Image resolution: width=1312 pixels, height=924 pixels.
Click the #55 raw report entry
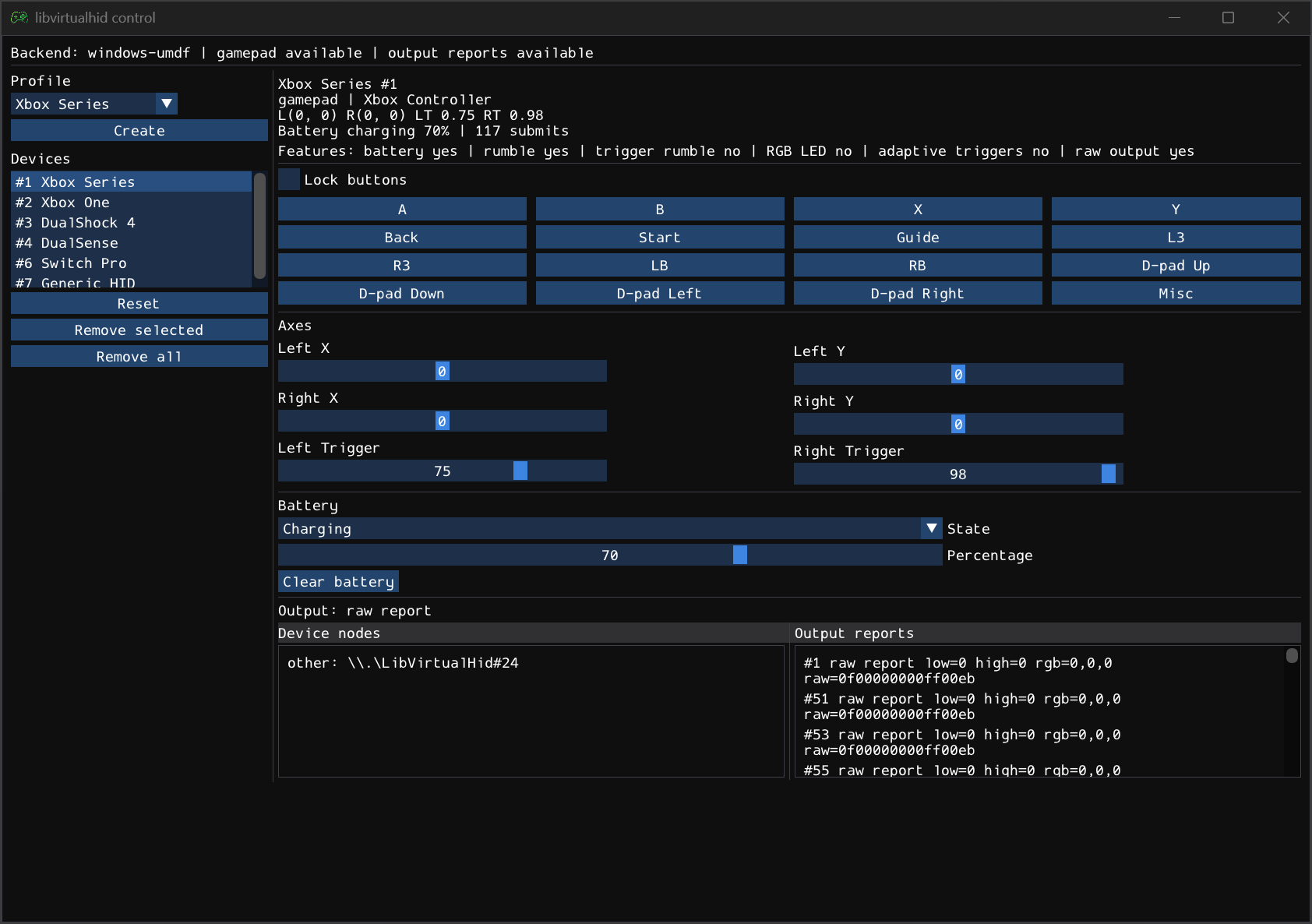click(962, 770)
